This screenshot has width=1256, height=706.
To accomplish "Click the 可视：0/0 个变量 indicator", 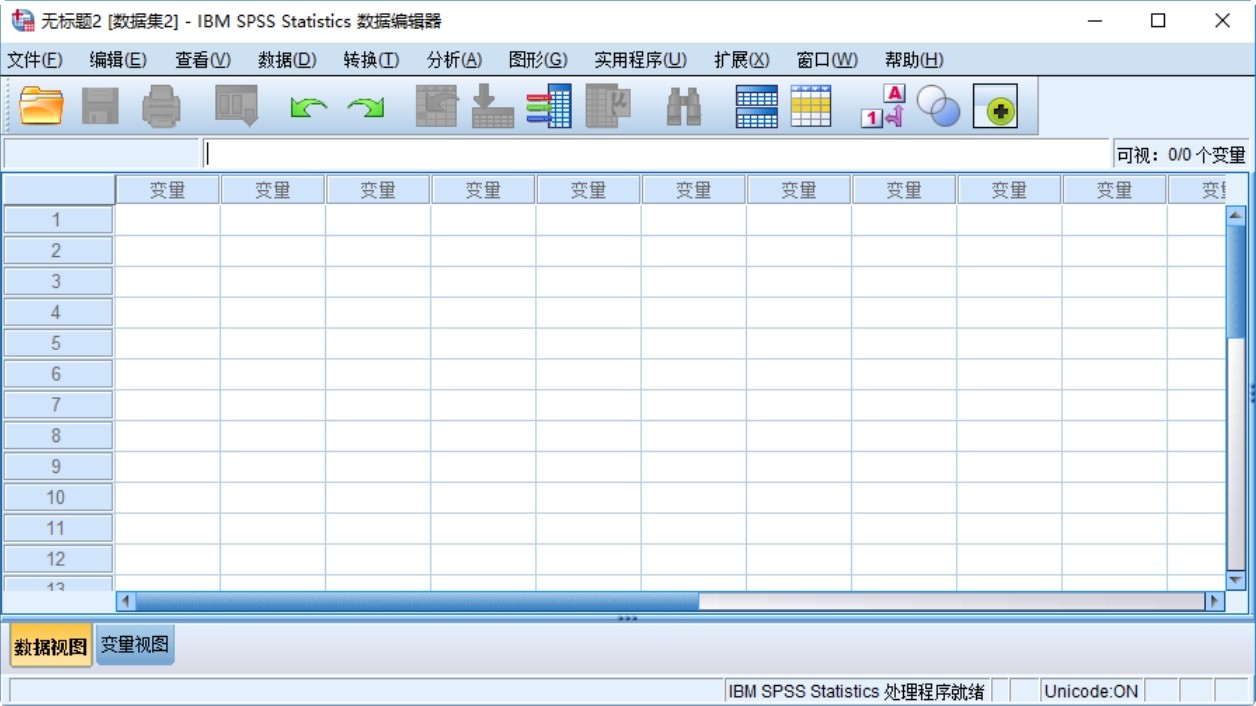I will [x=1181, y=155].
